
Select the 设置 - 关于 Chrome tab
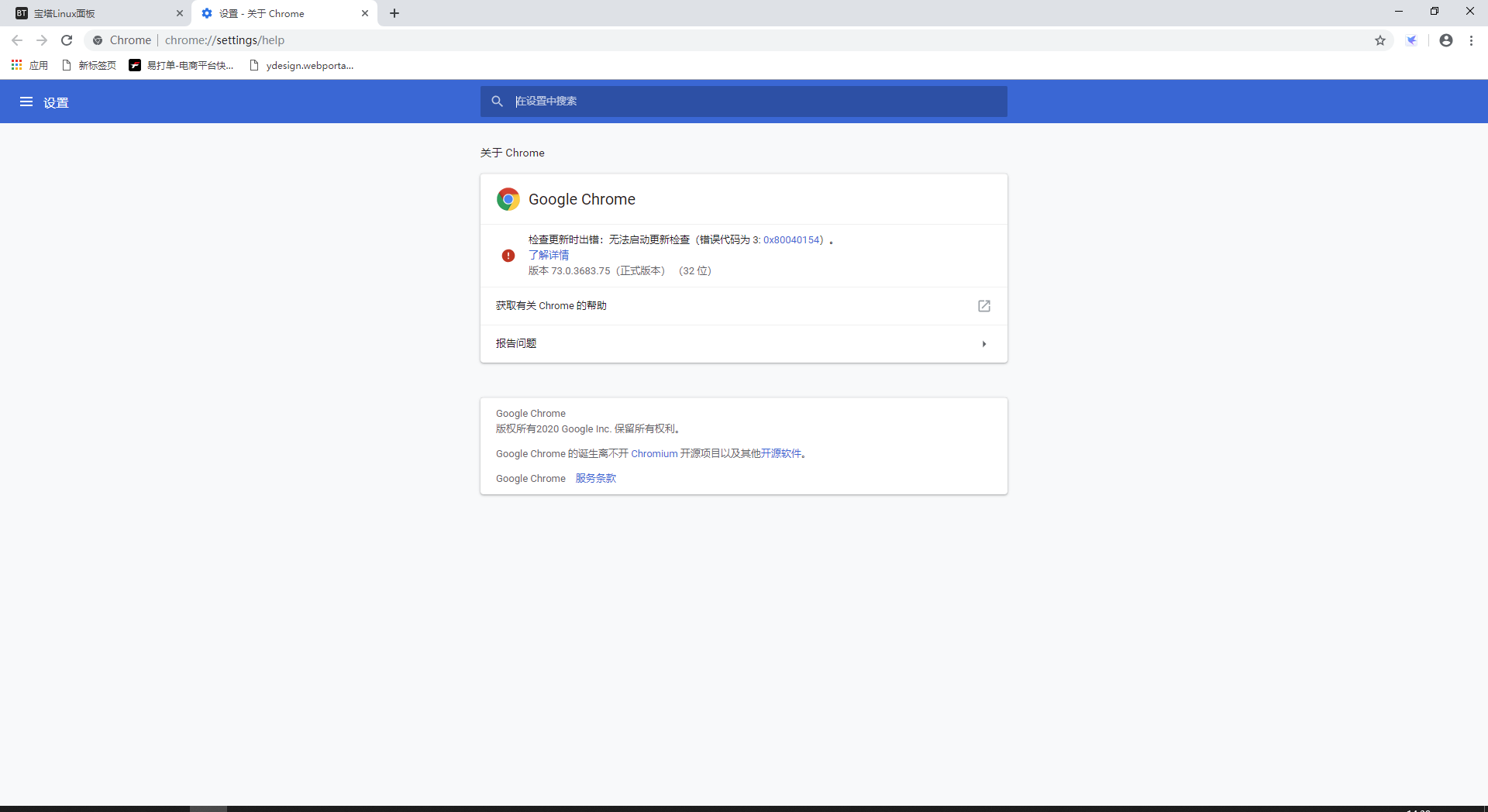tap(284, 13)
